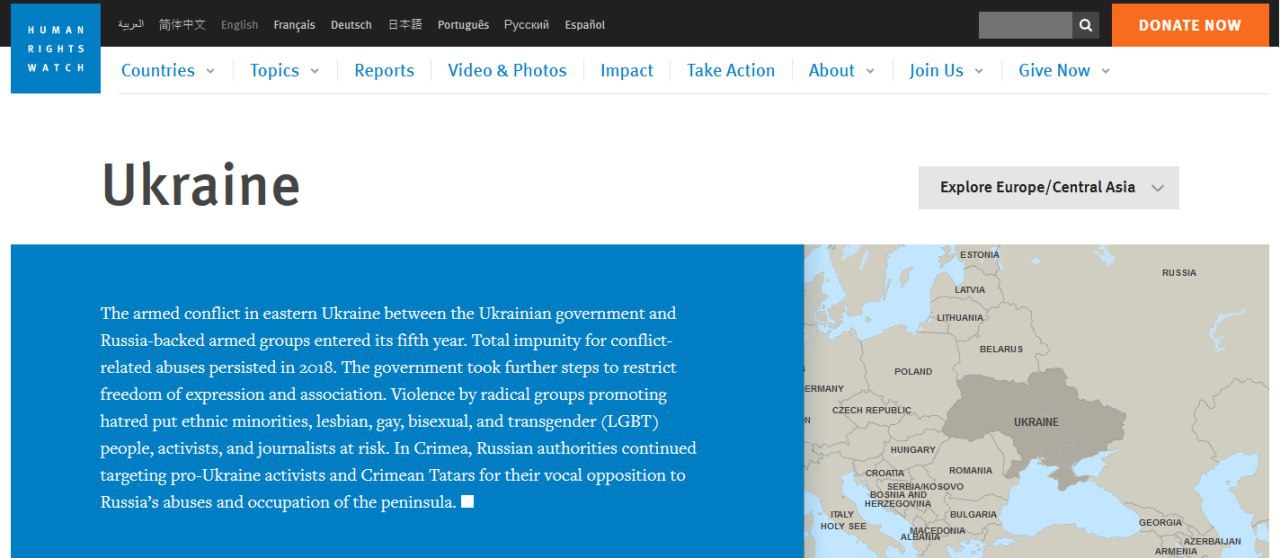Expand the chevron next to Topics

[314, 71]
